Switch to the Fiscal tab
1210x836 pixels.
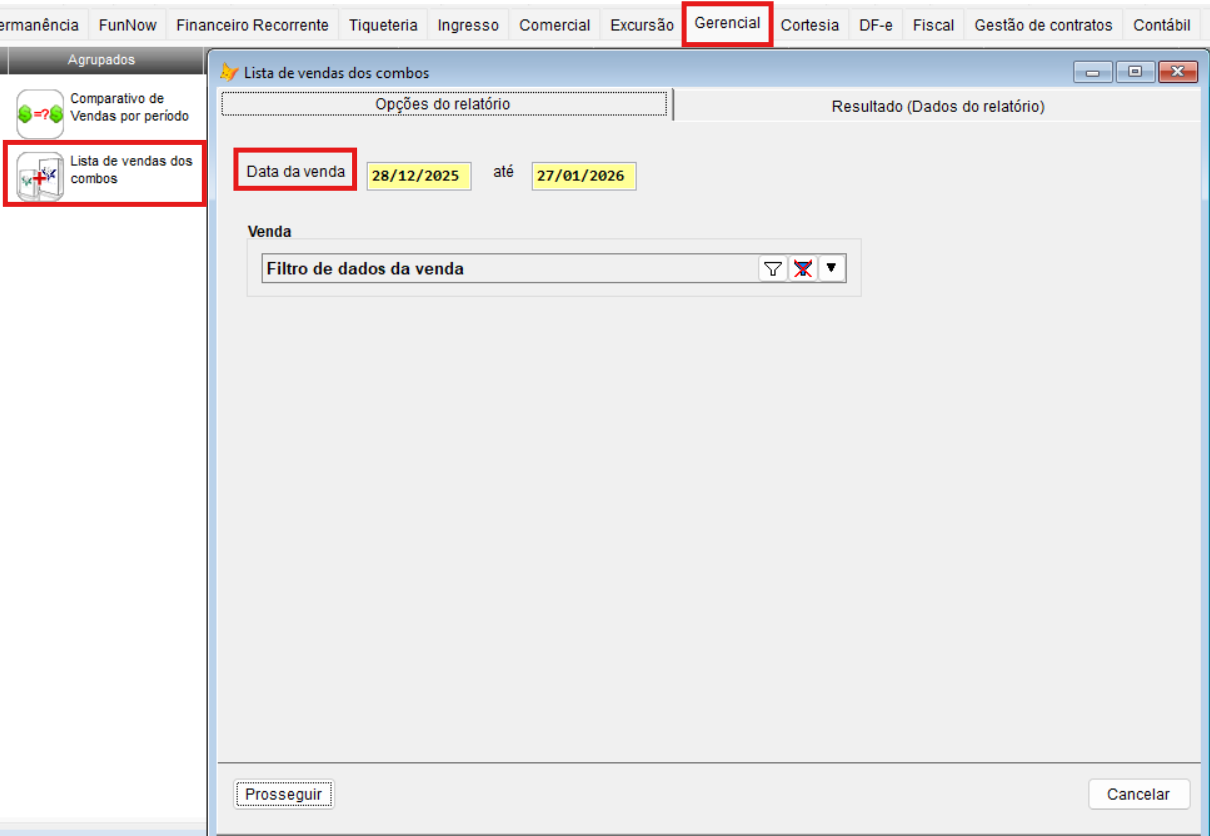pyautogui.click(x=933, y=25)
